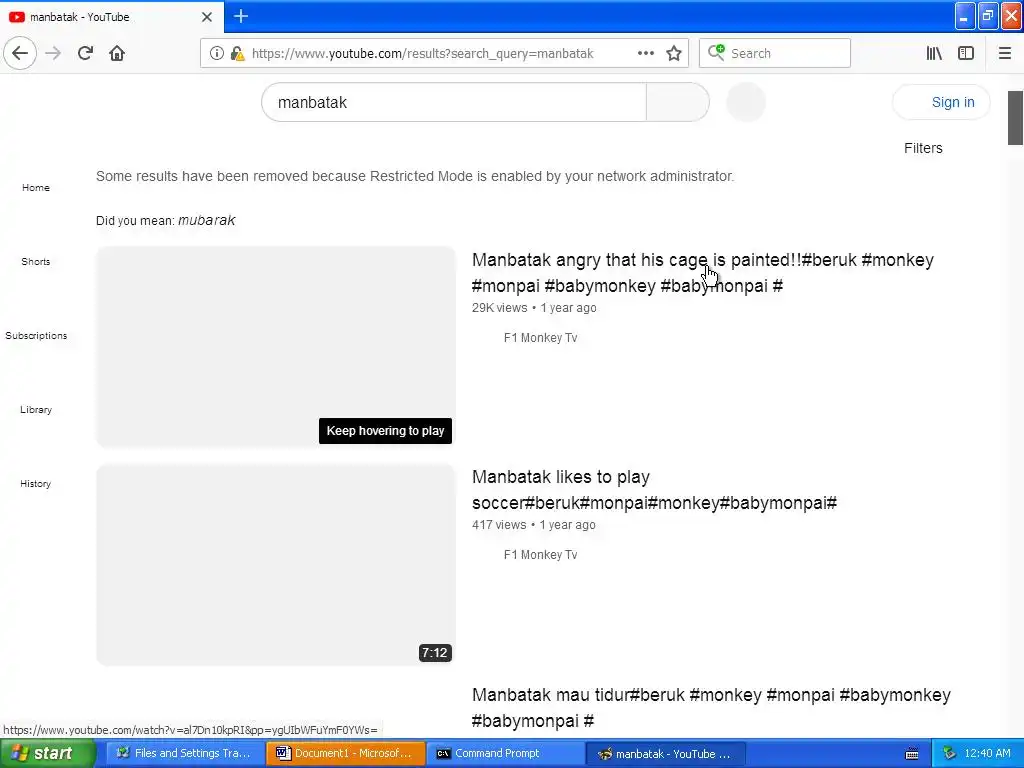Open the Firefox hamburger menu
The image size is (1024, 768).
click(x=1004, y=53)
